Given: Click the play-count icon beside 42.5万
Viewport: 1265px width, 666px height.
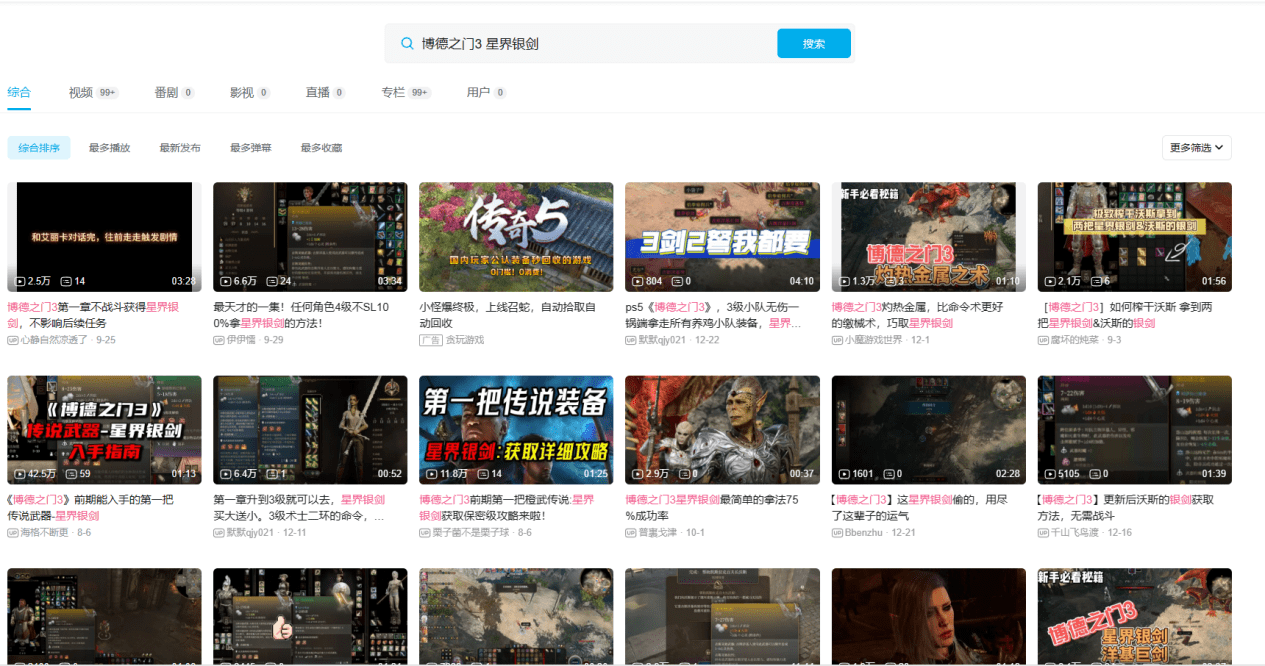Looking at the screenshot, I should [21, 474].
